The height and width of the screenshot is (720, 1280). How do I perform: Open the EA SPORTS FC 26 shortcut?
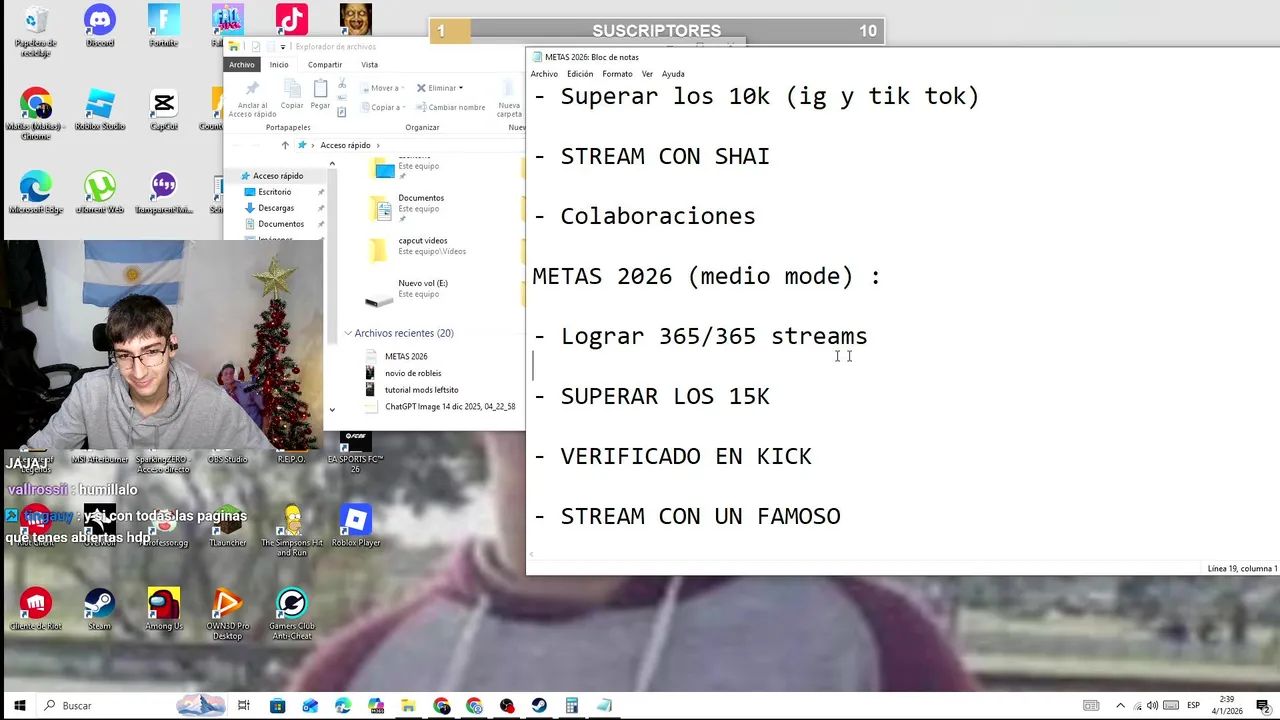point(356,453)
